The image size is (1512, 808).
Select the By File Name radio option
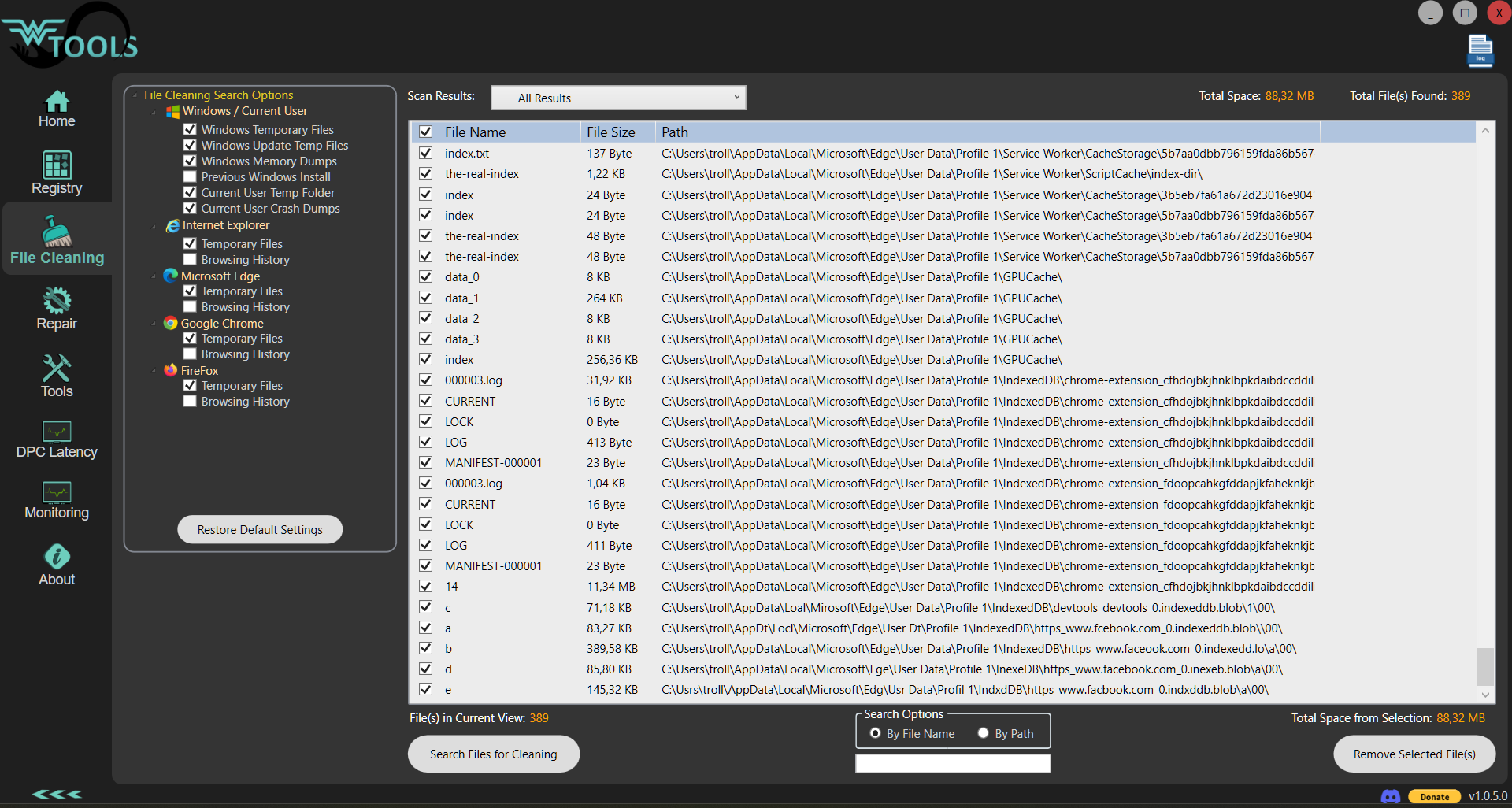pos(876,733)
